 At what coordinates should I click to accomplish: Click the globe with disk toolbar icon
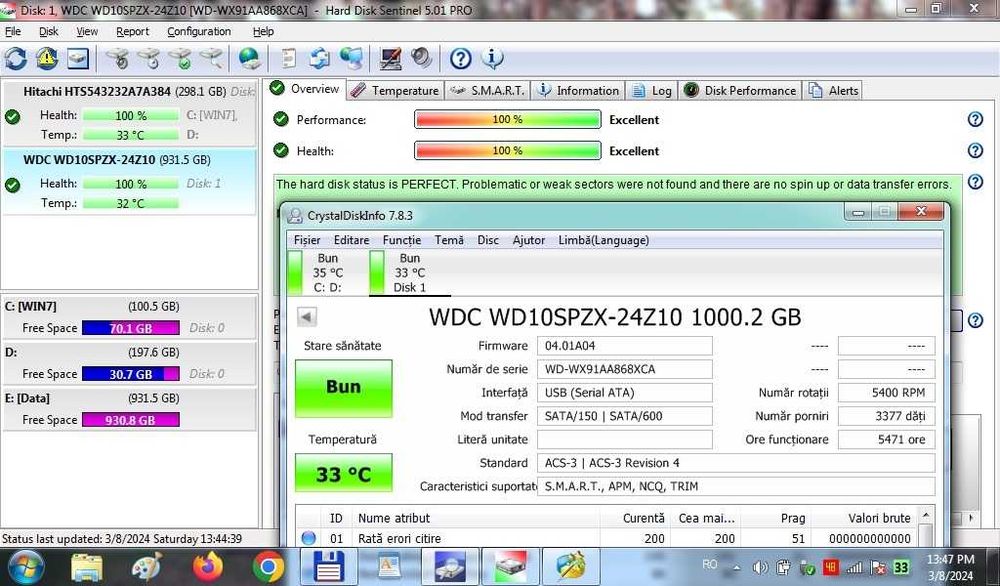(249, 59)
